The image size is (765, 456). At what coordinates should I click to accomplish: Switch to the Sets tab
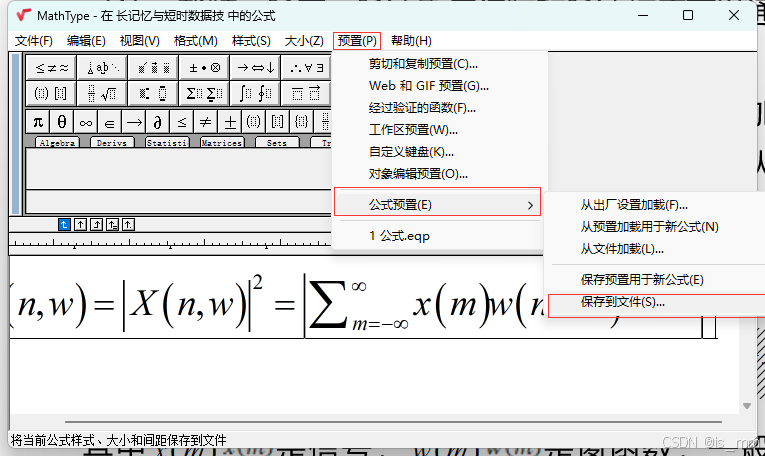click(277, 142)
